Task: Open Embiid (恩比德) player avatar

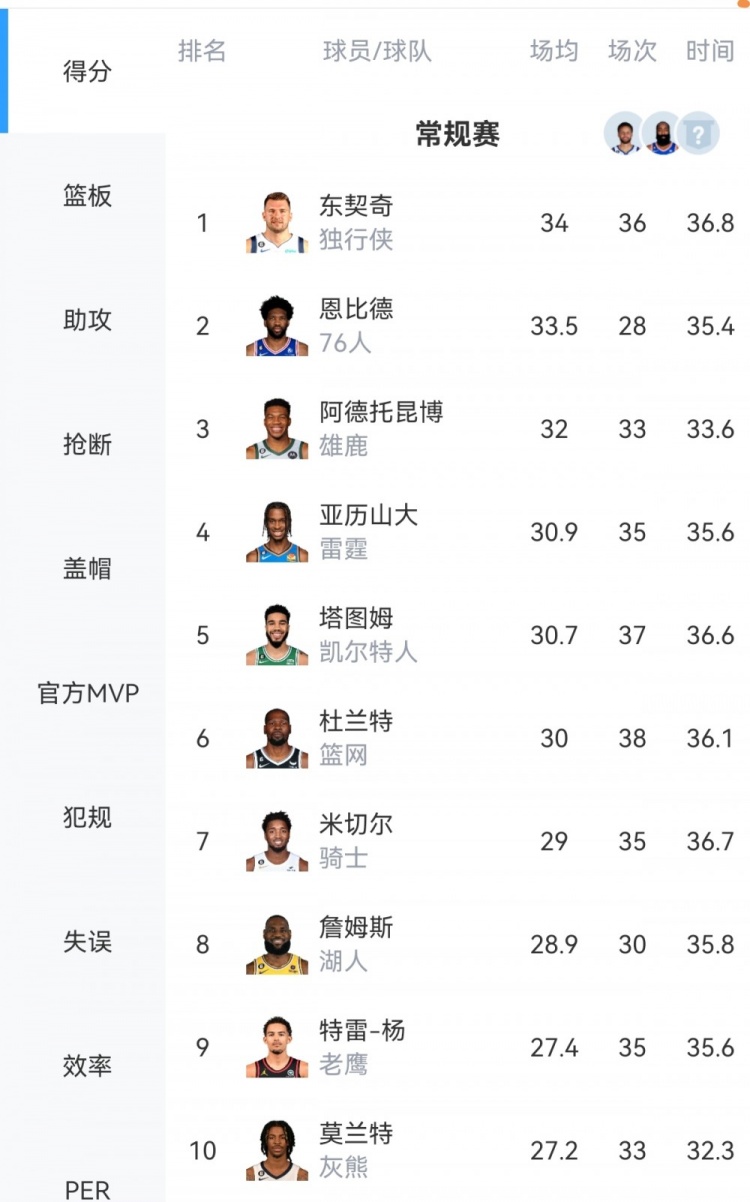Action: point(277,326)
